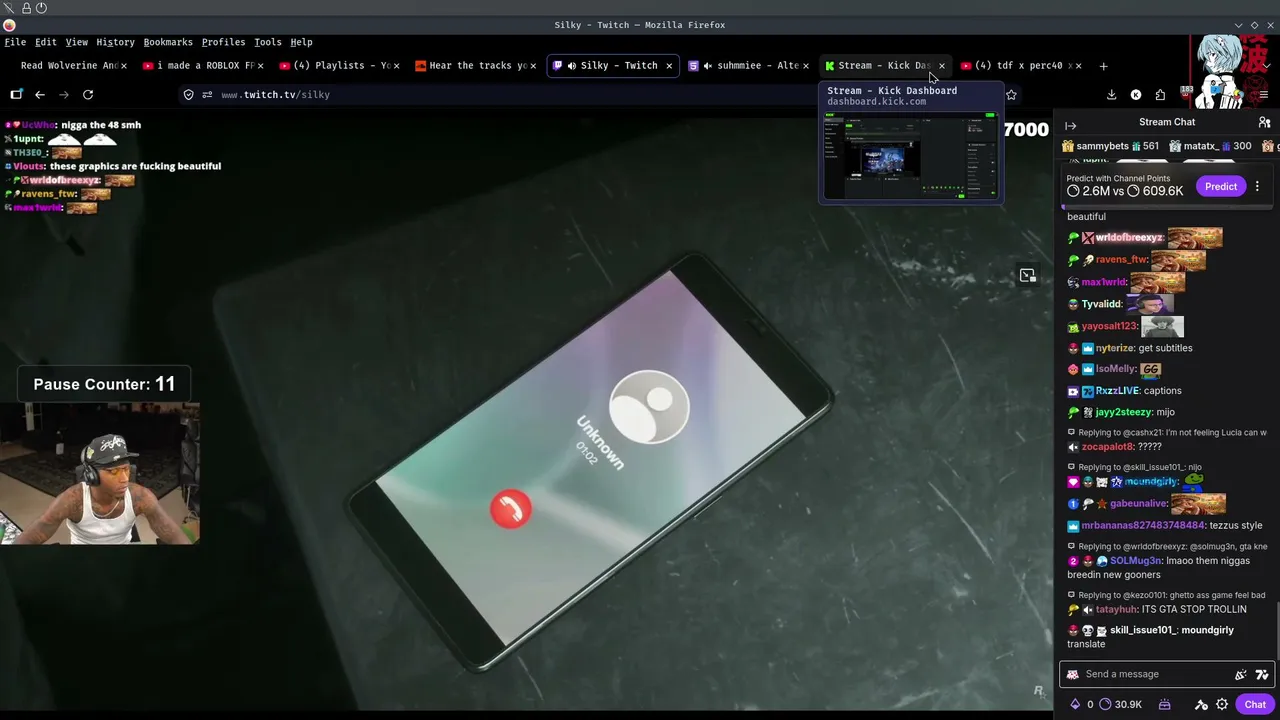Open mrbananas827483748484 username in chat
Viewport: 1280px width, 720px height.
[x=1143, y=525]
